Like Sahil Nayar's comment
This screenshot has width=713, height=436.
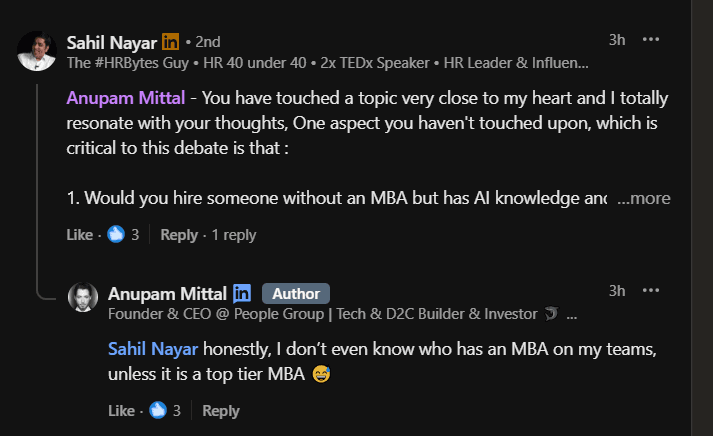click(x=79, y=235)
